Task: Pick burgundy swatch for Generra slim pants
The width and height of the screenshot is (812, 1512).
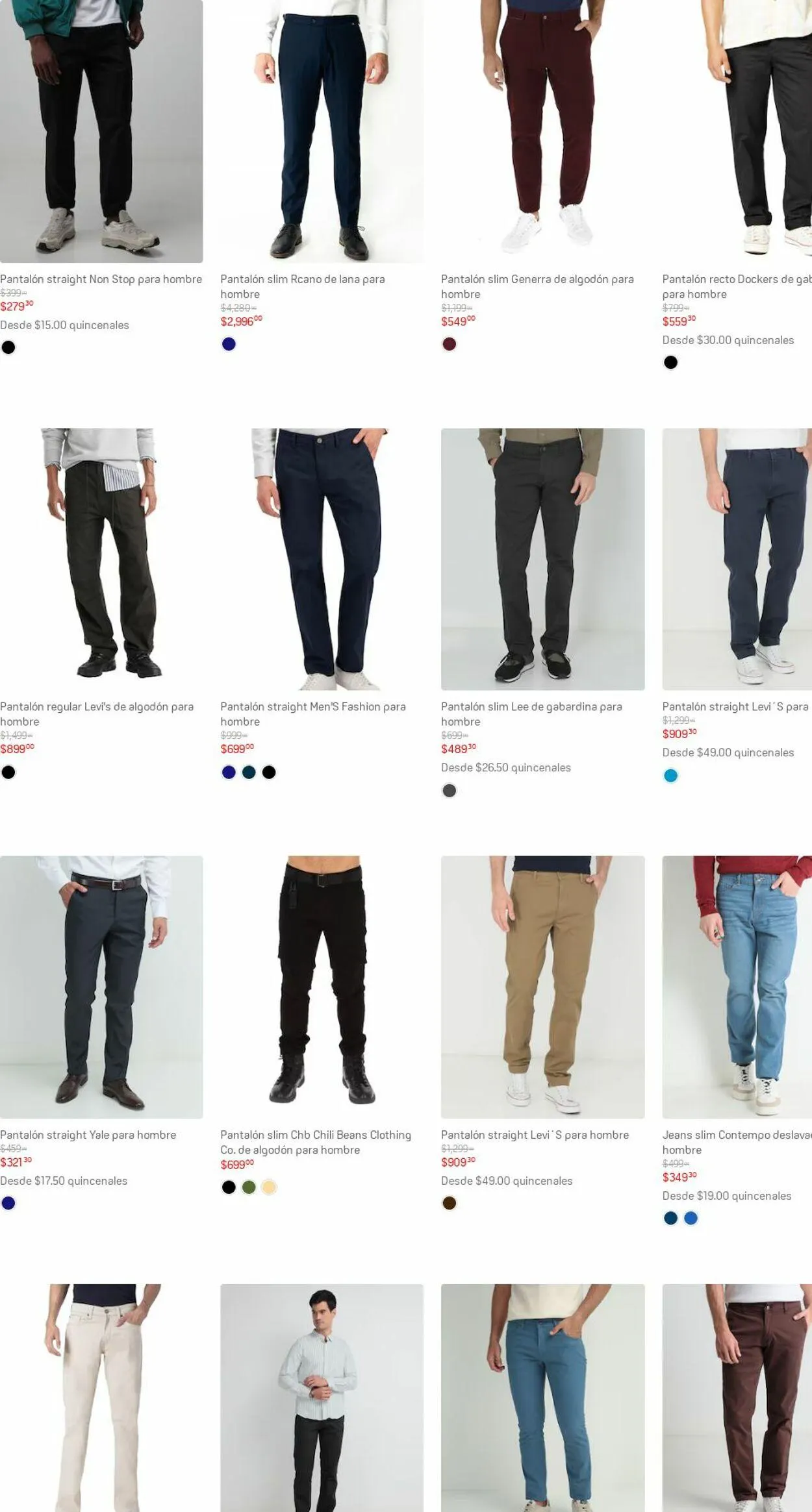Action: [450, 344]
